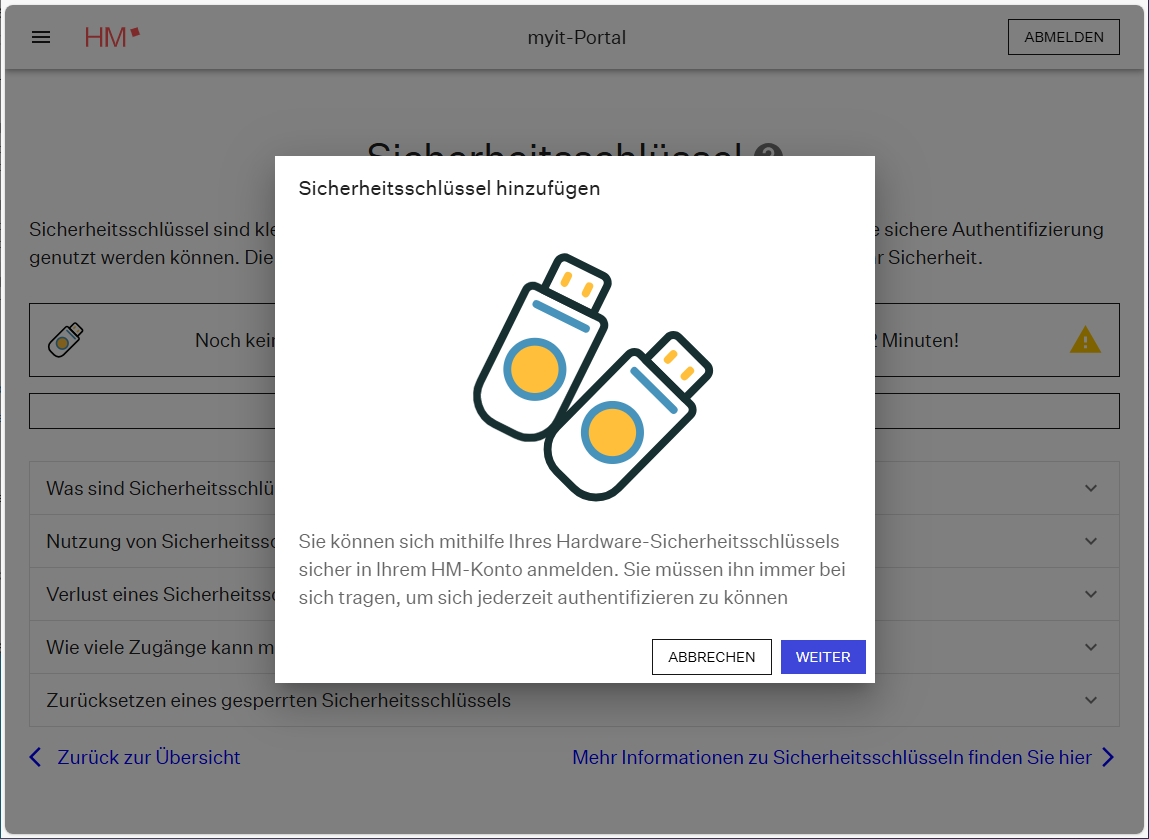Expand the 'Was sind Sicherheitsschlüssel' chevron
This screenshot has width=1149, height=839.
click(1091, 488)
